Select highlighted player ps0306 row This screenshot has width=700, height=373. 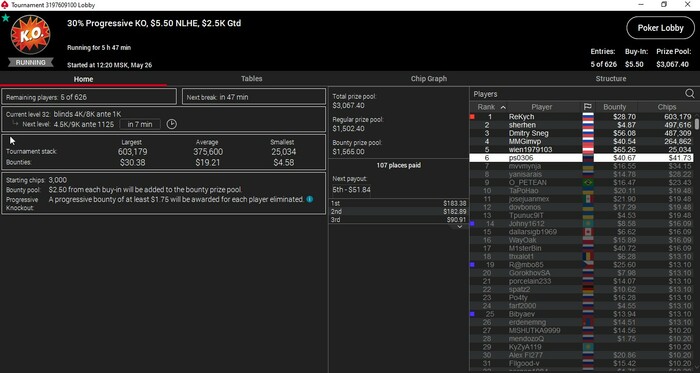point(582,158)
